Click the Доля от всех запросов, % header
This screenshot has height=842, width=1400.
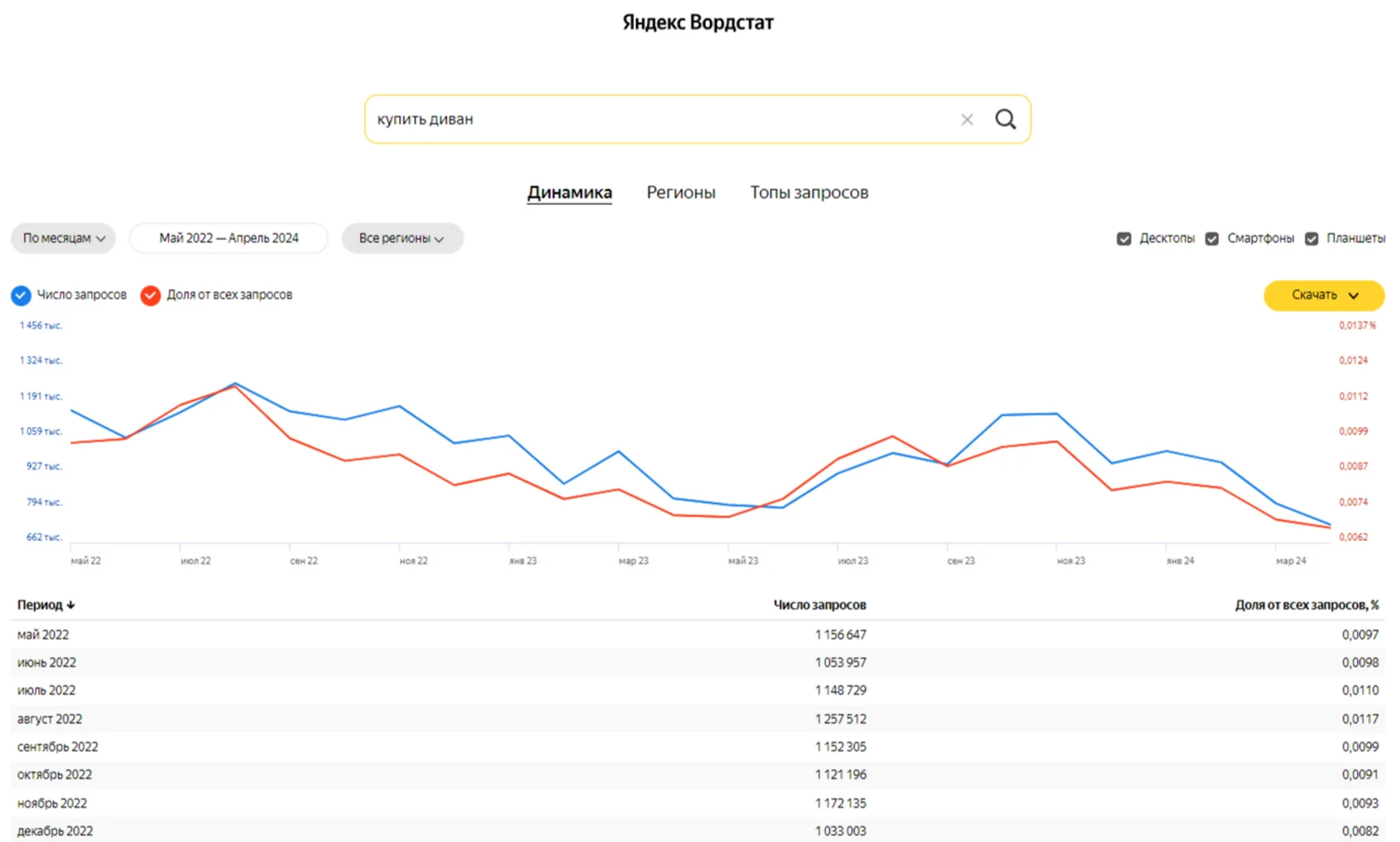coord(1307,605)
